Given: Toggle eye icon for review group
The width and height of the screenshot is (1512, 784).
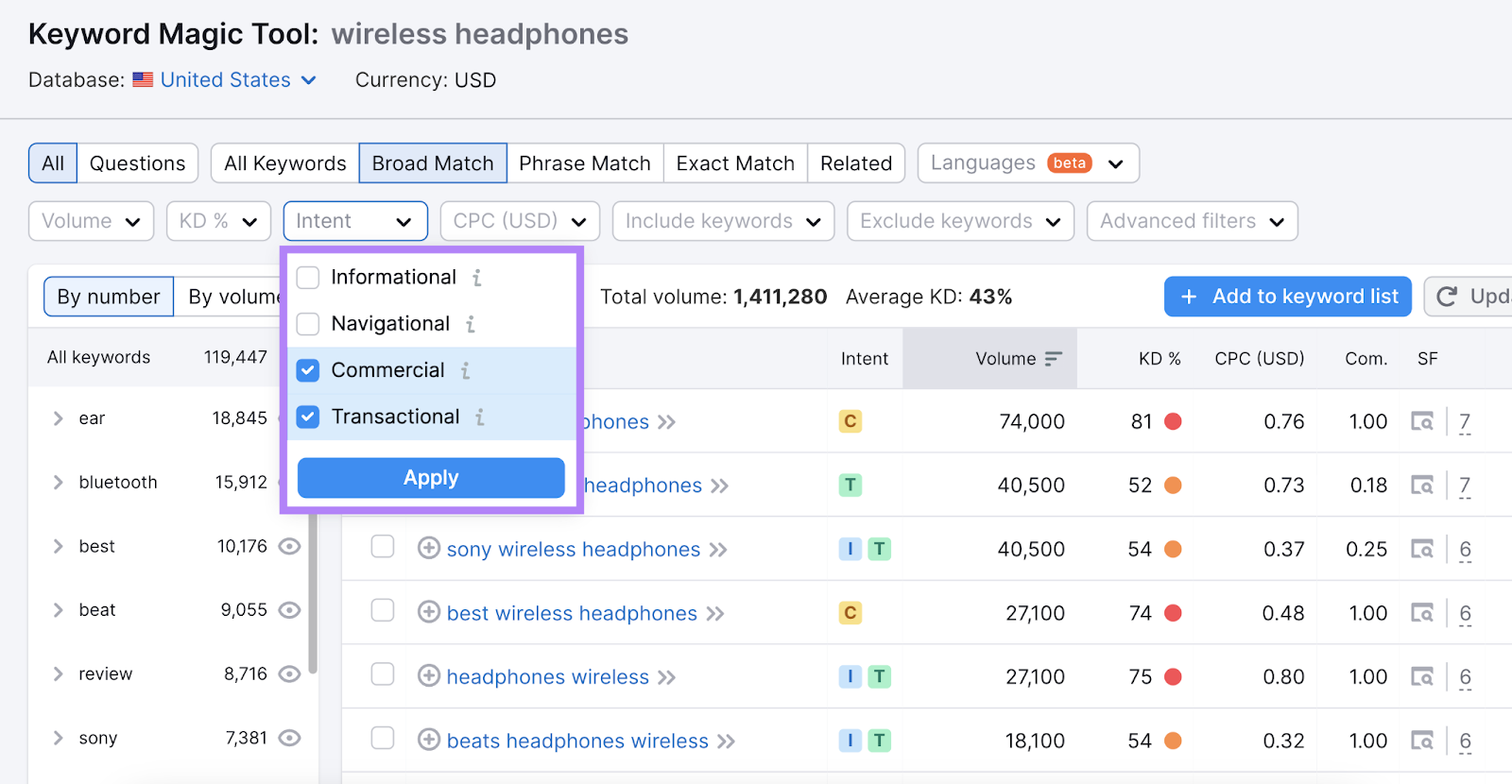Looking at the screenshot, I should click(x=290, y=673).
